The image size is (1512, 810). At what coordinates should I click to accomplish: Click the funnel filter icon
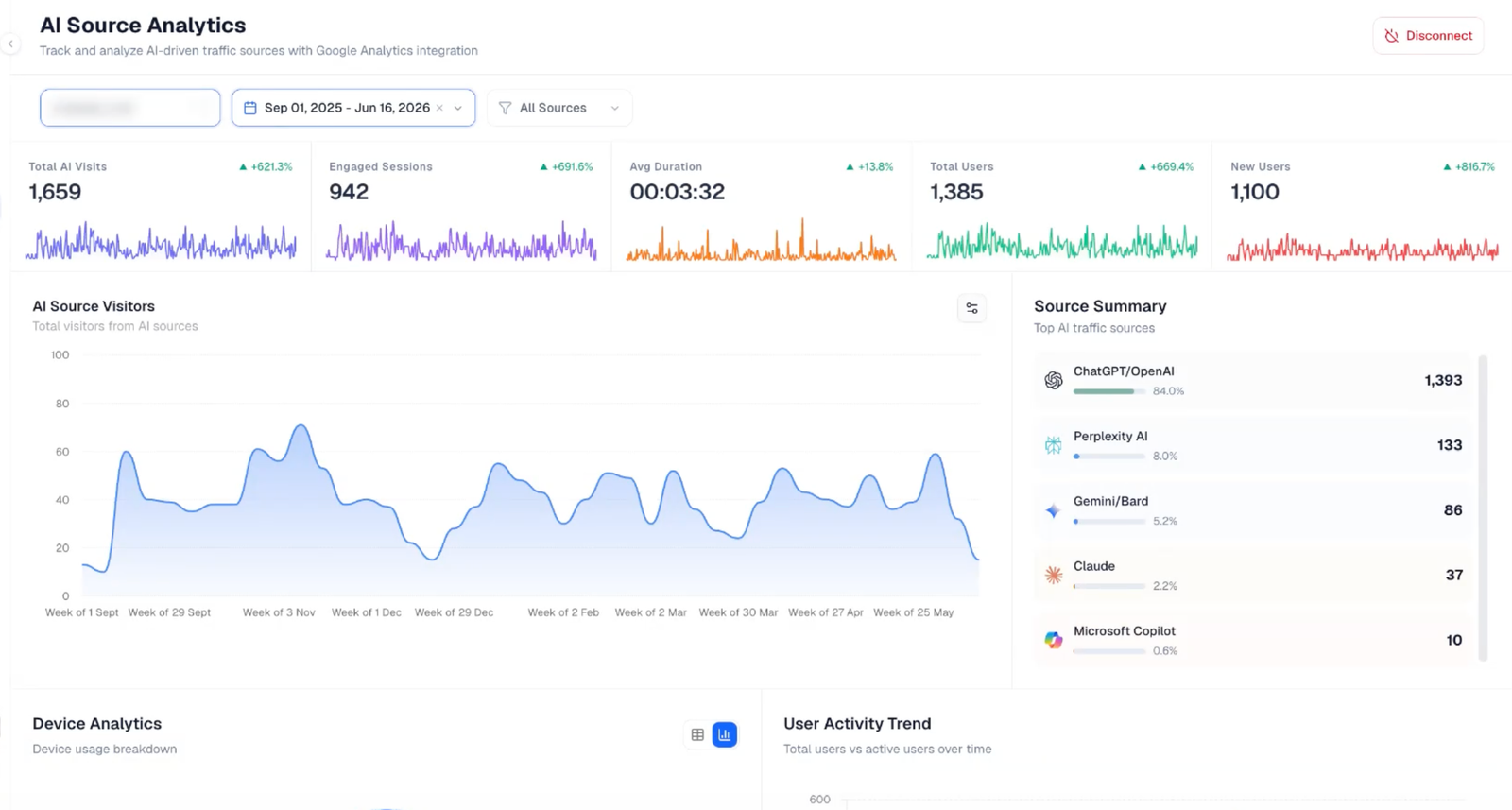click(x=505, y=108)
